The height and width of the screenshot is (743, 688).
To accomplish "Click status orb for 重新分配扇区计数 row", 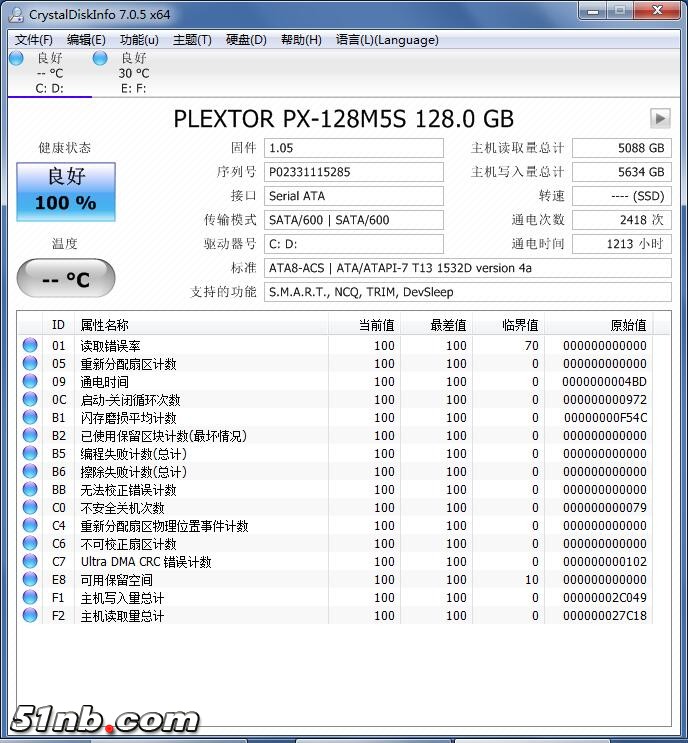I will (x=30, y=363).
